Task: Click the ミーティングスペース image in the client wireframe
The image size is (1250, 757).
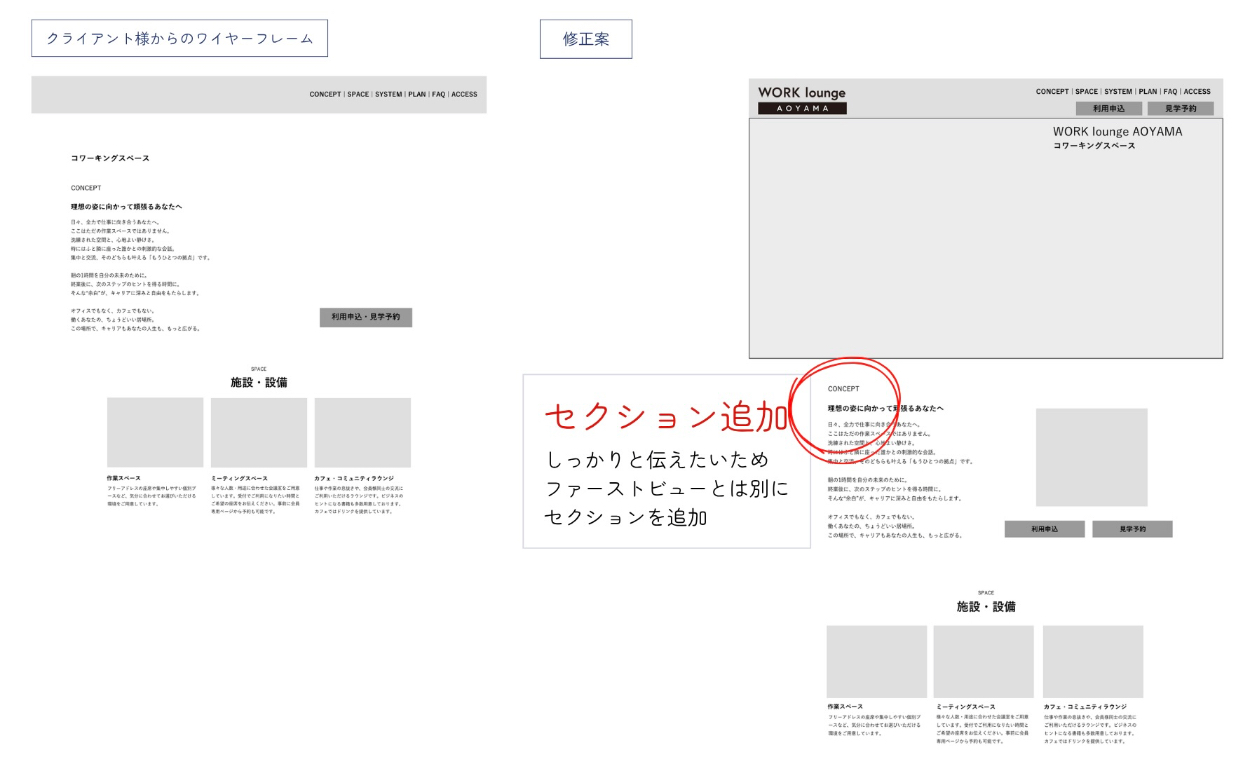Action: pos(258,432)
